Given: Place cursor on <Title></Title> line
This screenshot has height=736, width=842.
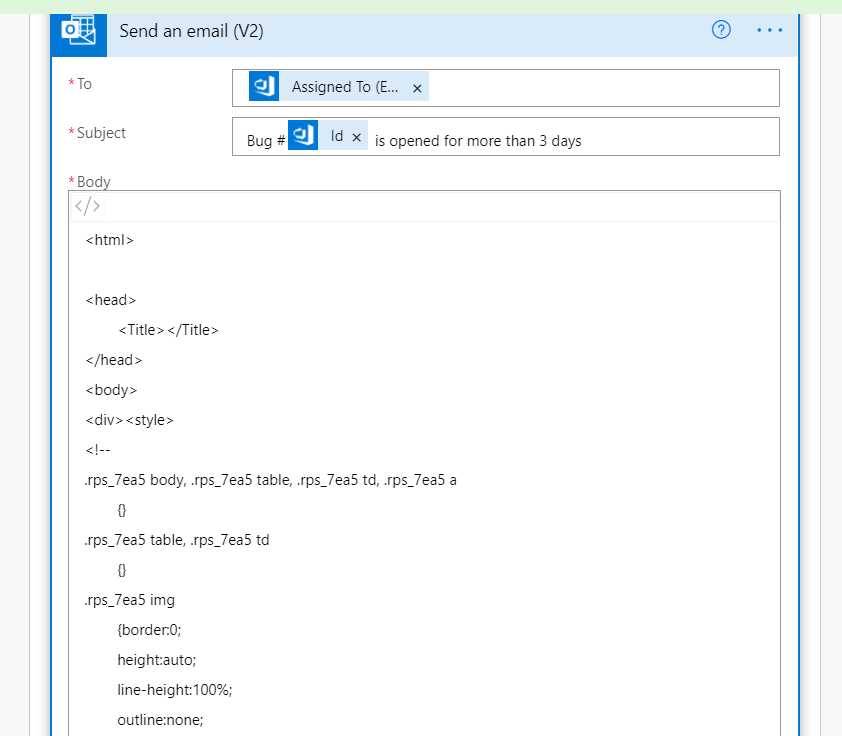Looking at the screenshot, I should tap(168, 330).
